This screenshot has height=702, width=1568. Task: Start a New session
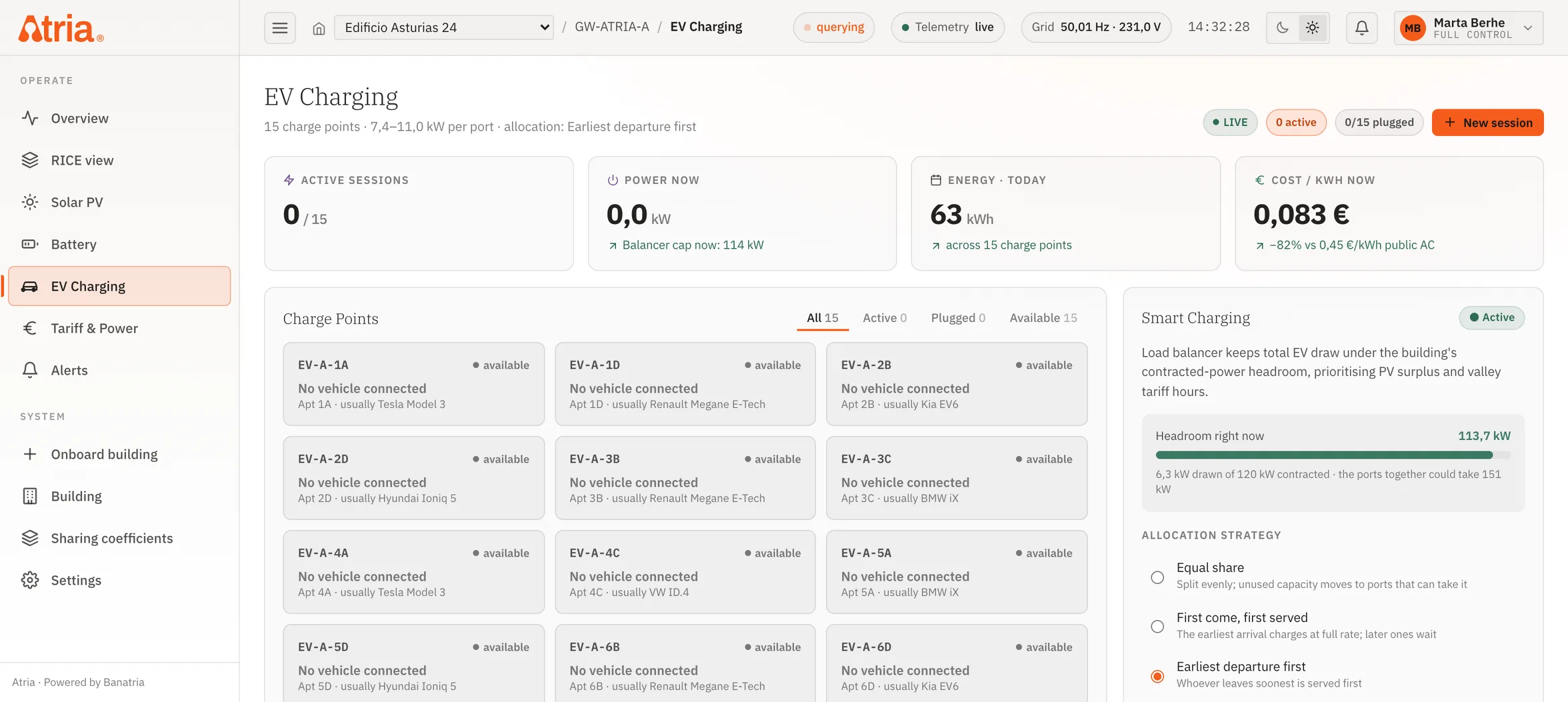(x=1487, y=123)
